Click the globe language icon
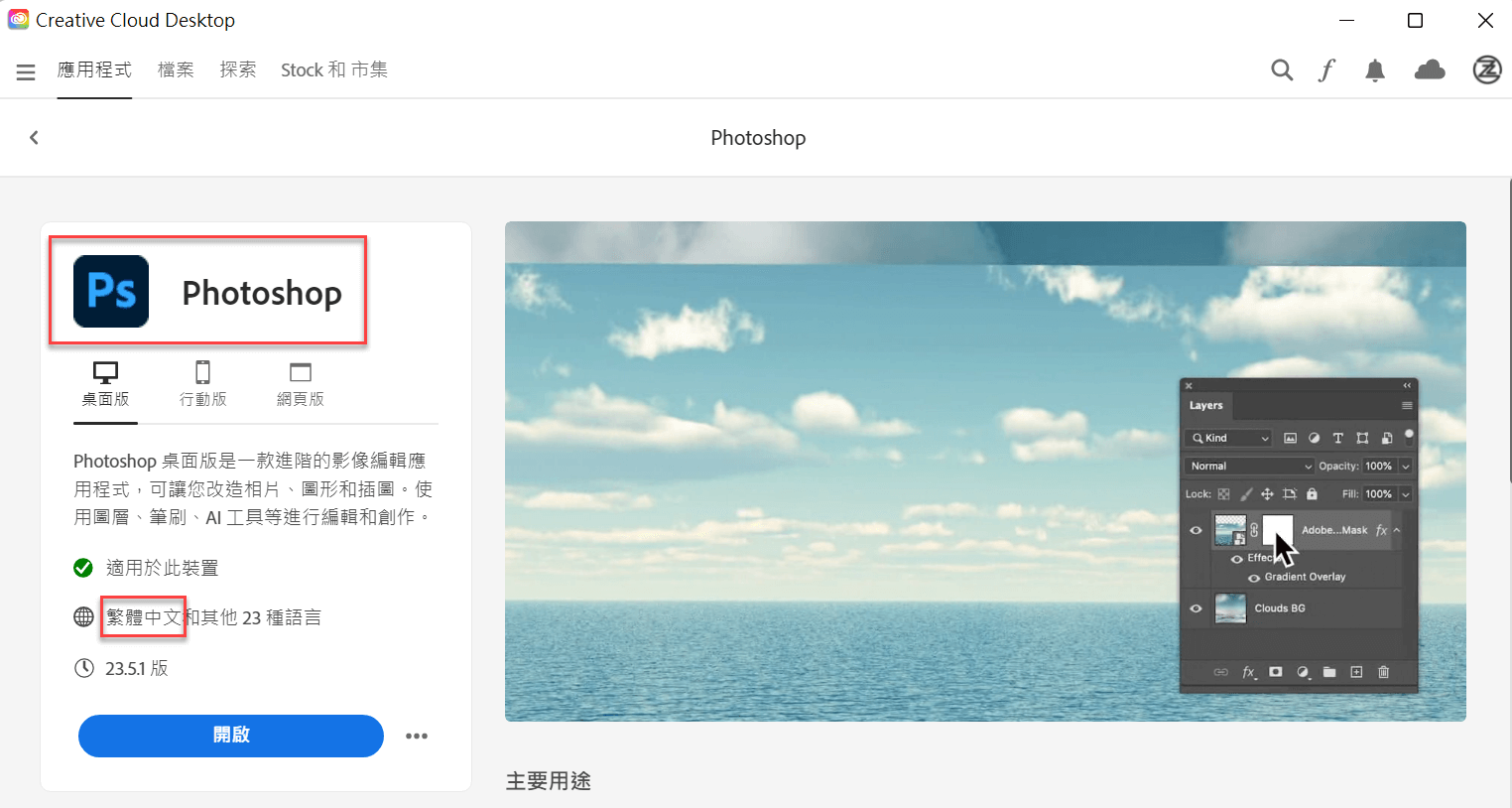This screenshot has width=1512, height=808. click(84, 616)
